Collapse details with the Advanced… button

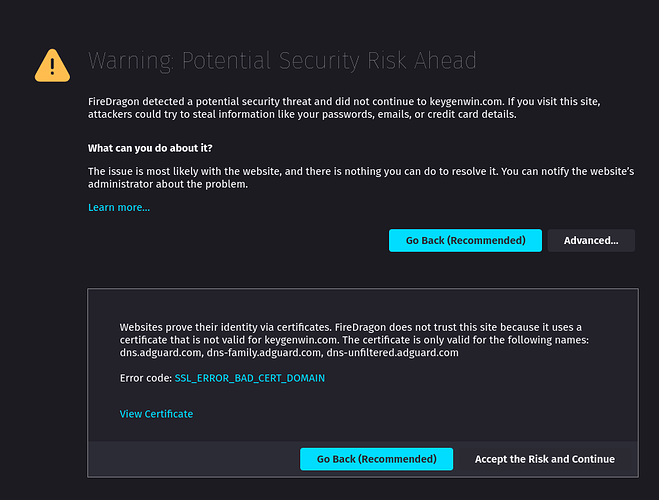click(x=591, y=240)
